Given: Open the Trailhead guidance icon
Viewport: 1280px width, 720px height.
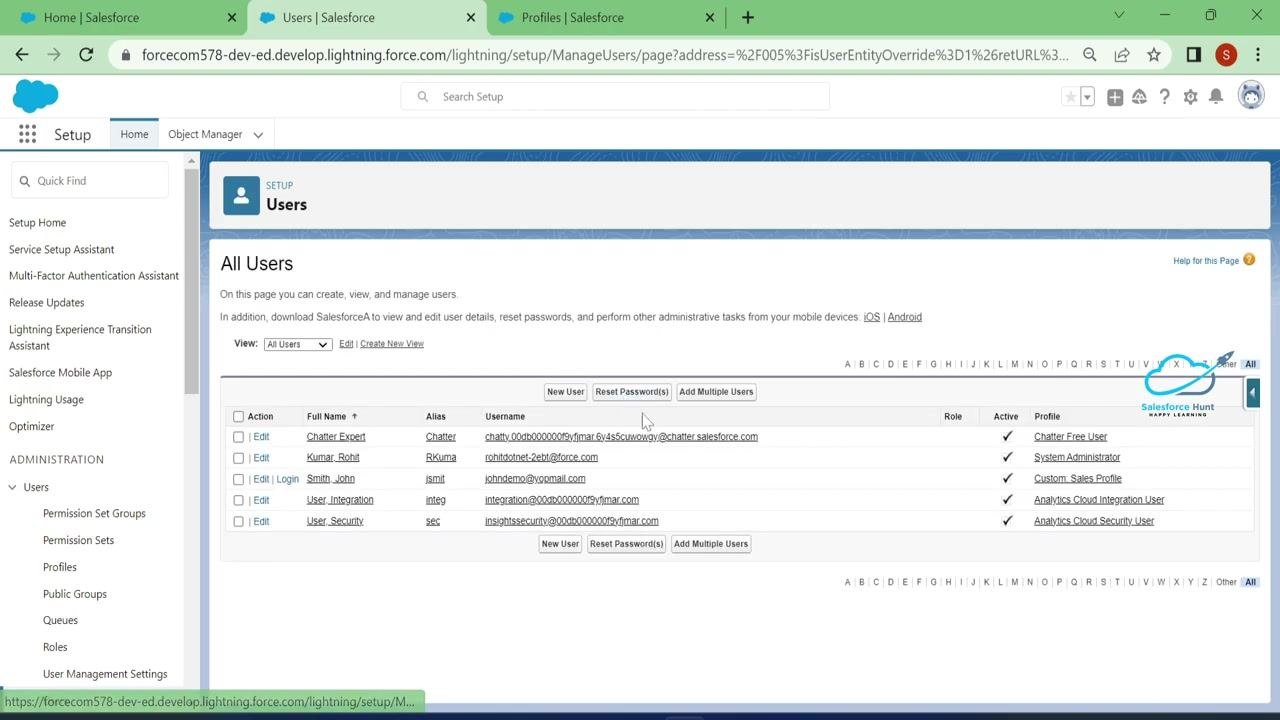Looking at the screenshot, I should tap(1139, 97).
